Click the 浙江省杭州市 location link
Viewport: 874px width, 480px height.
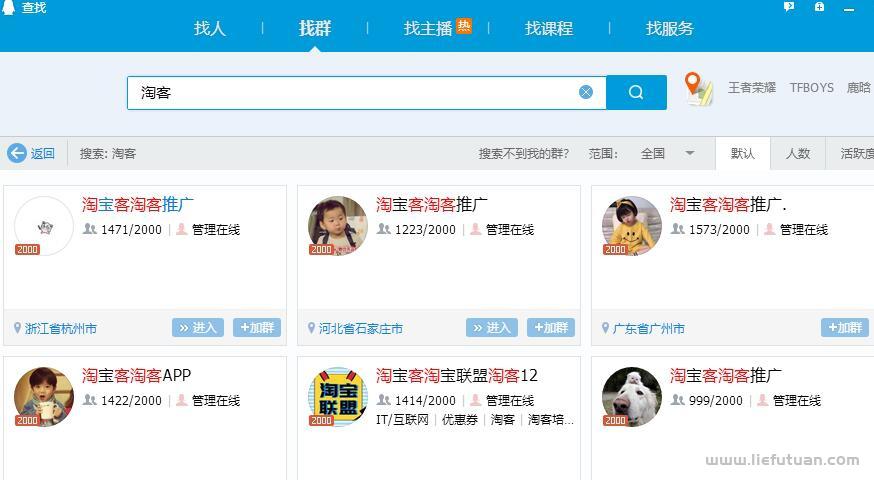coord(61,328)
